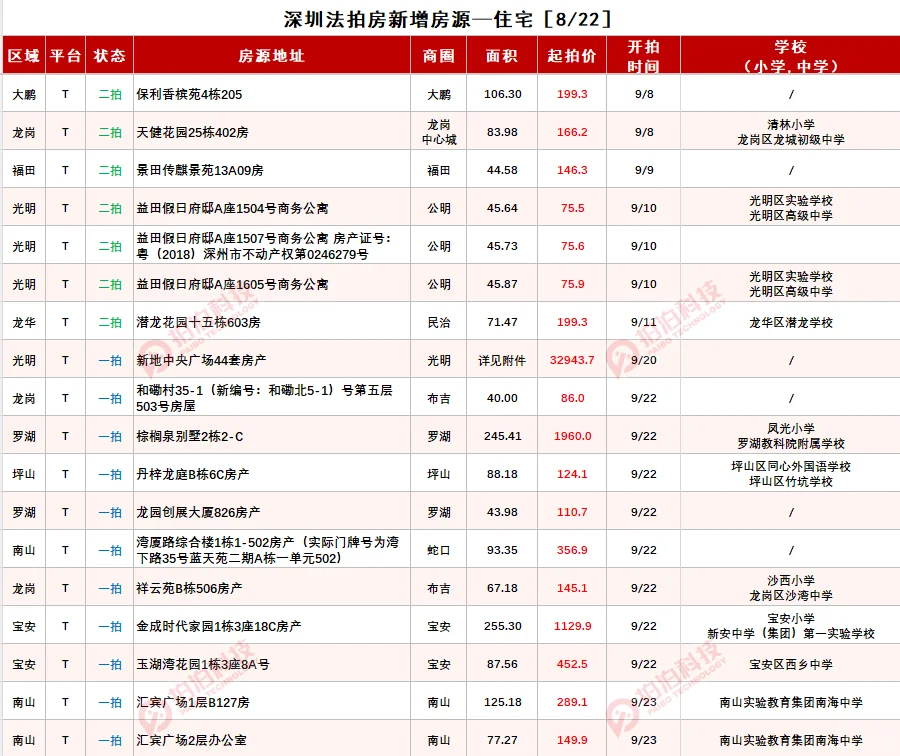Viewport: 900px width, 756px height.
Task: Click starting price 1960.0
Action: [x=572, y=436]
